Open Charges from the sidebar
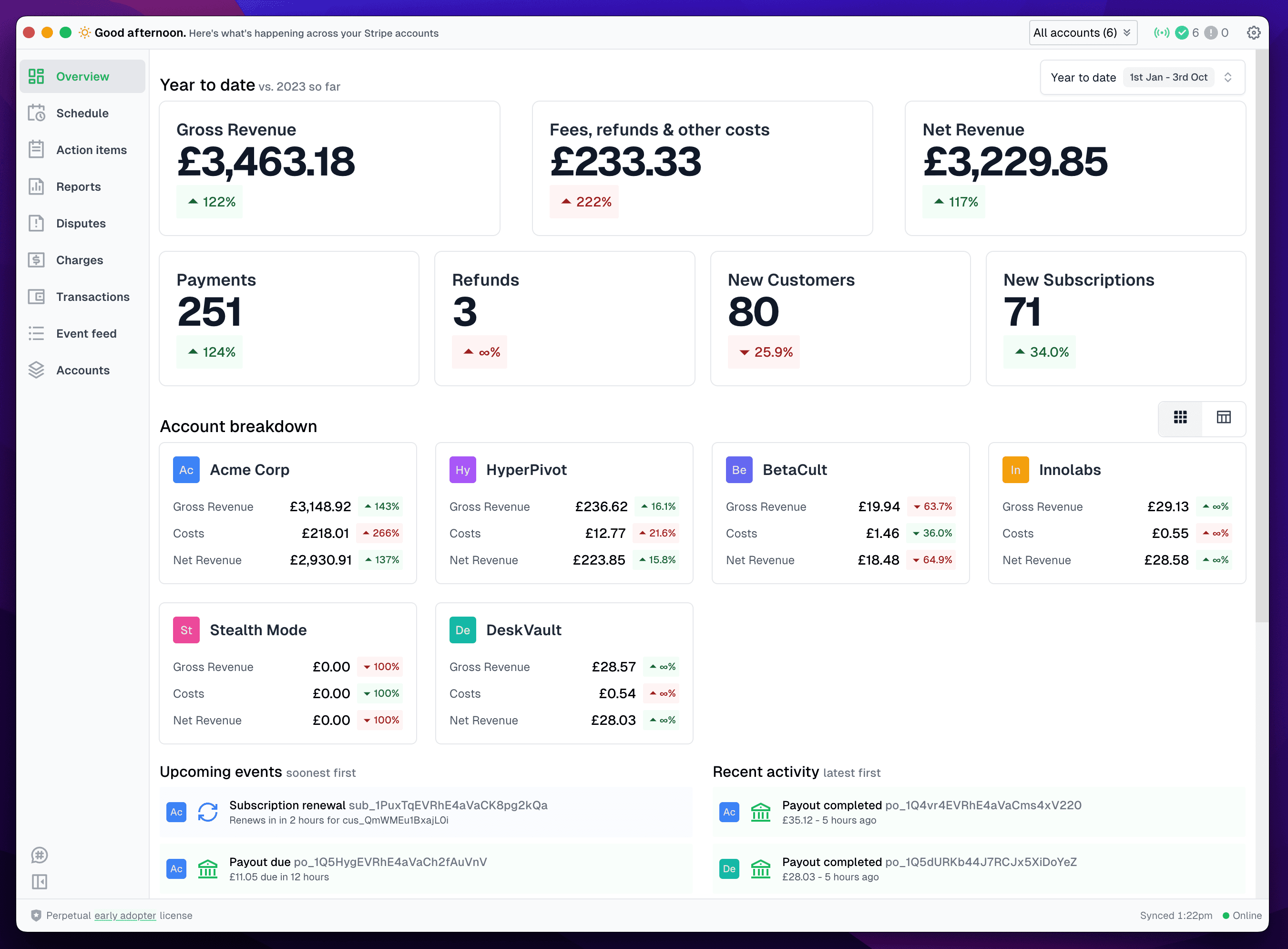The image size is (1288, 949). (82, 260)
